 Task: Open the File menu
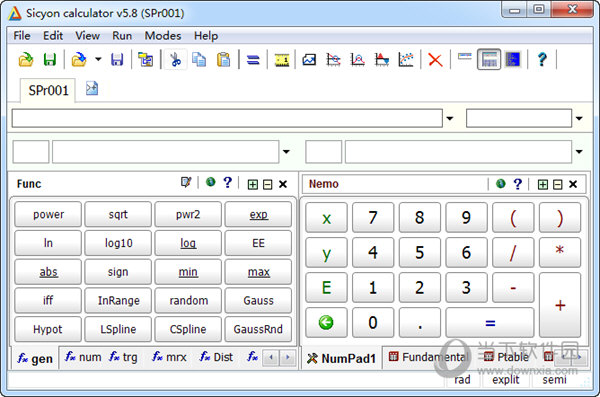point(22,36)
